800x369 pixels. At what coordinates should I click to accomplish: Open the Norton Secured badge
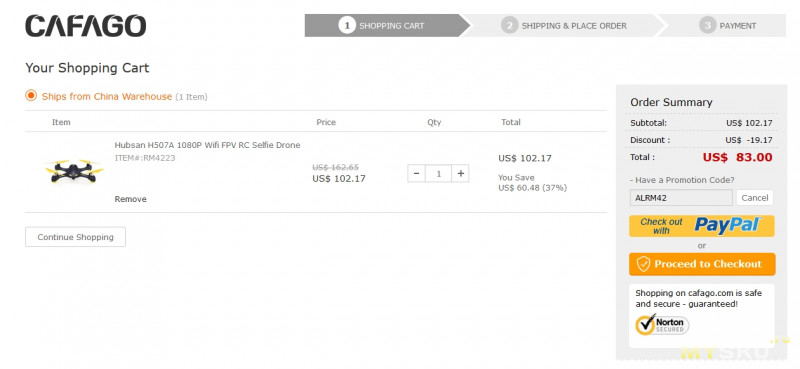pos(662,325)
